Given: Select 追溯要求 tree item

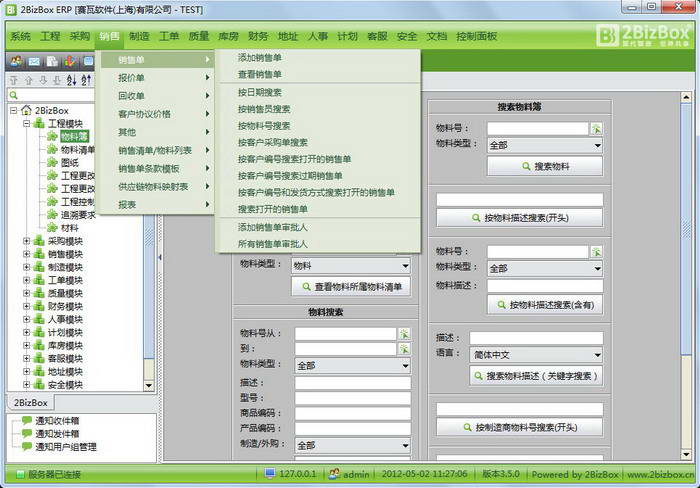Looking at the screenshot, I should (x=78, y=215).
